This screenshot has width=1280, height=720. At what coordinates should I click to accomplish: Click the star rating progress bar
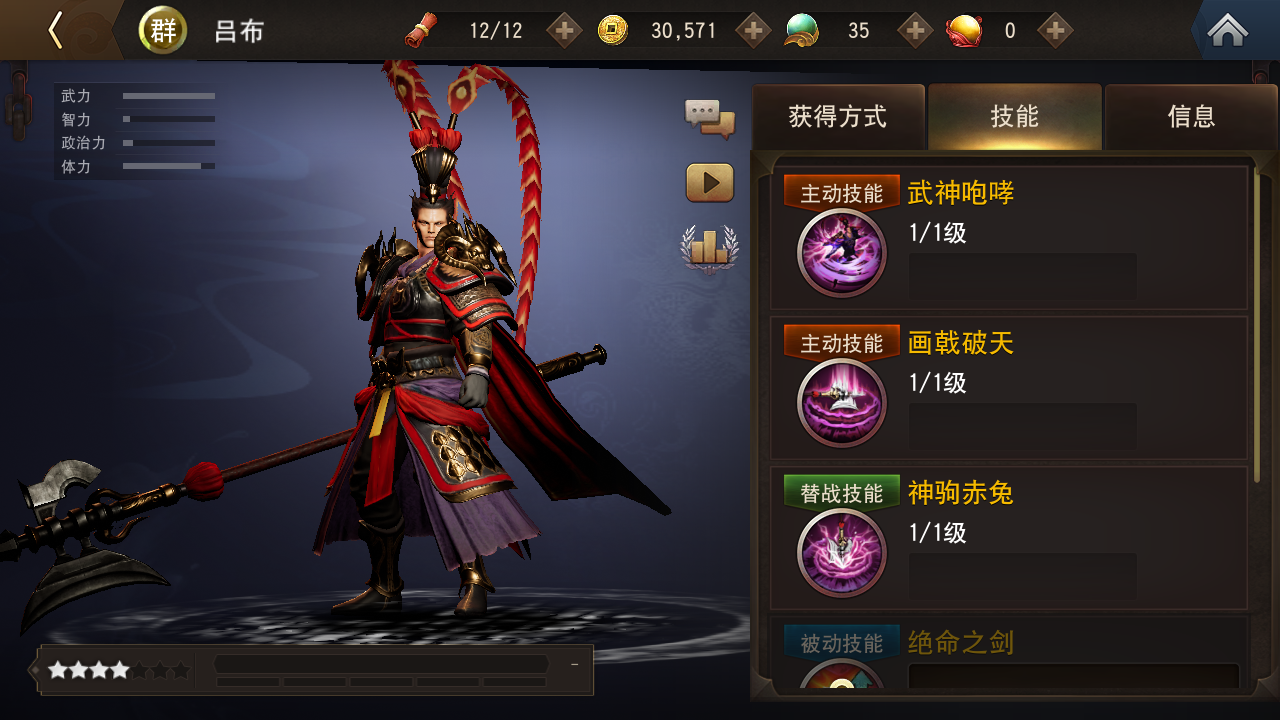[x=380, y=664]
